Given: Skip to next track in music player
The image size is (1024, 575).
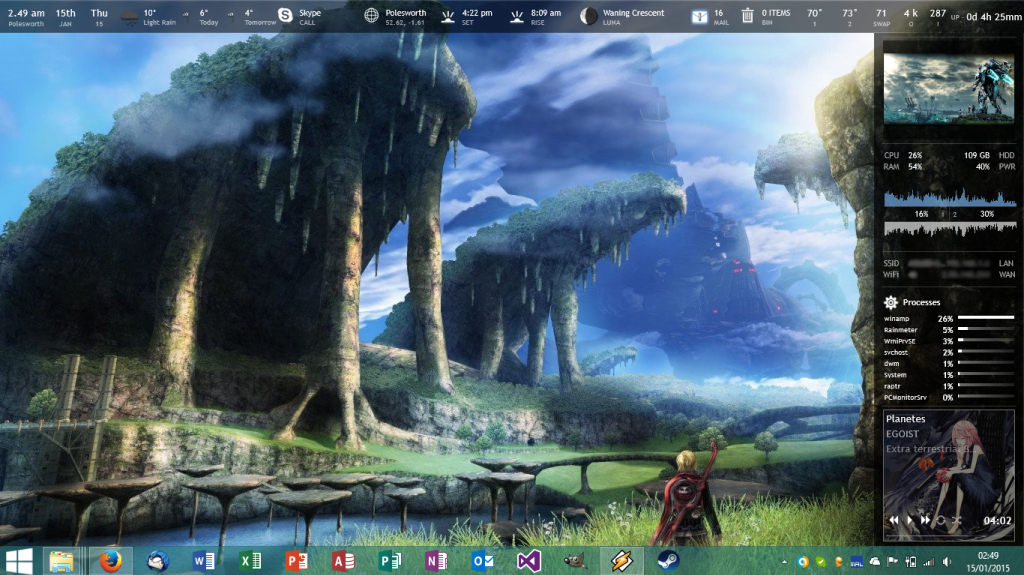Looking at the screenshot, I should click(925, 520).
